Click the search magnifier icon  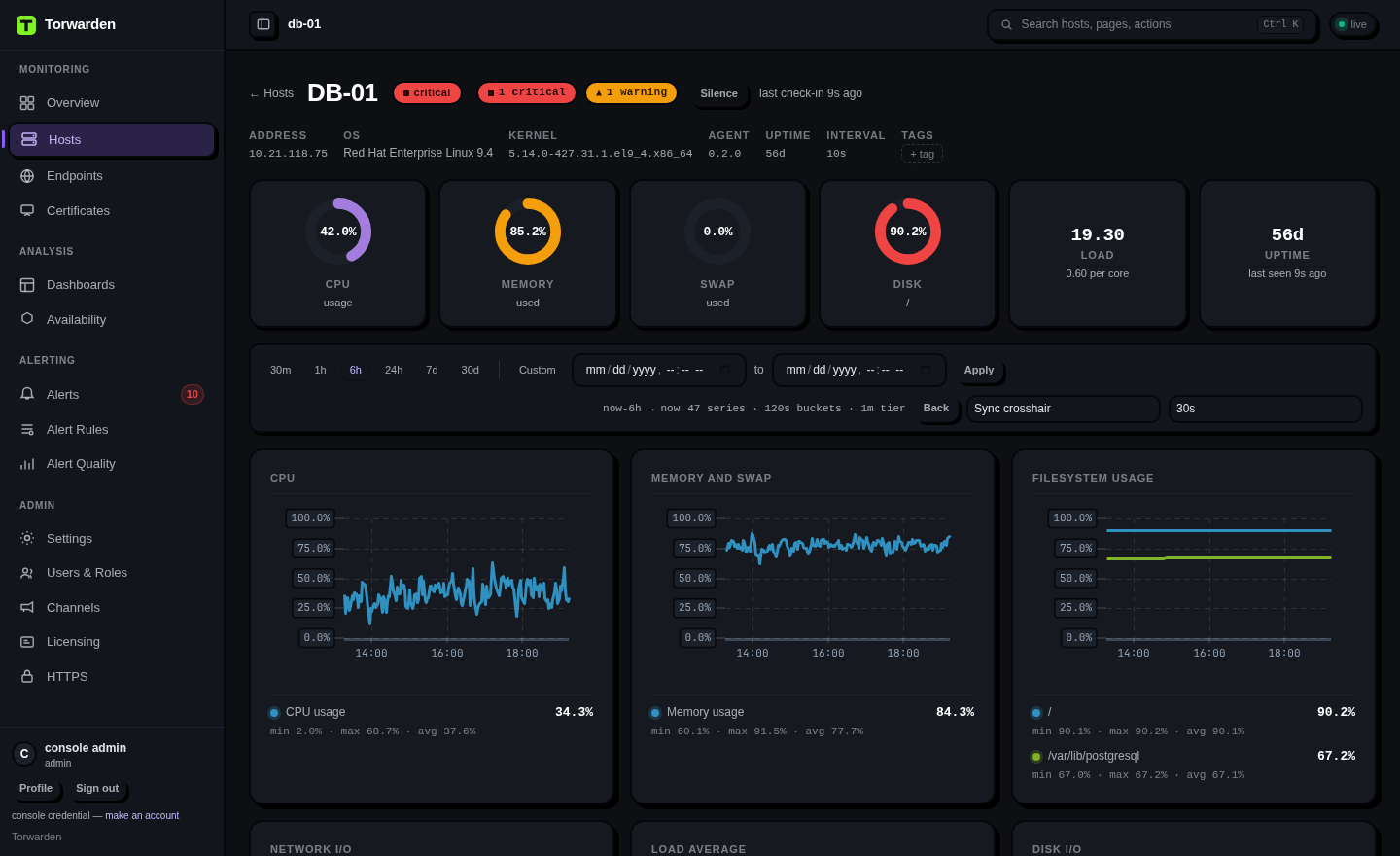pyautogui.click(x=1006, y=25)
